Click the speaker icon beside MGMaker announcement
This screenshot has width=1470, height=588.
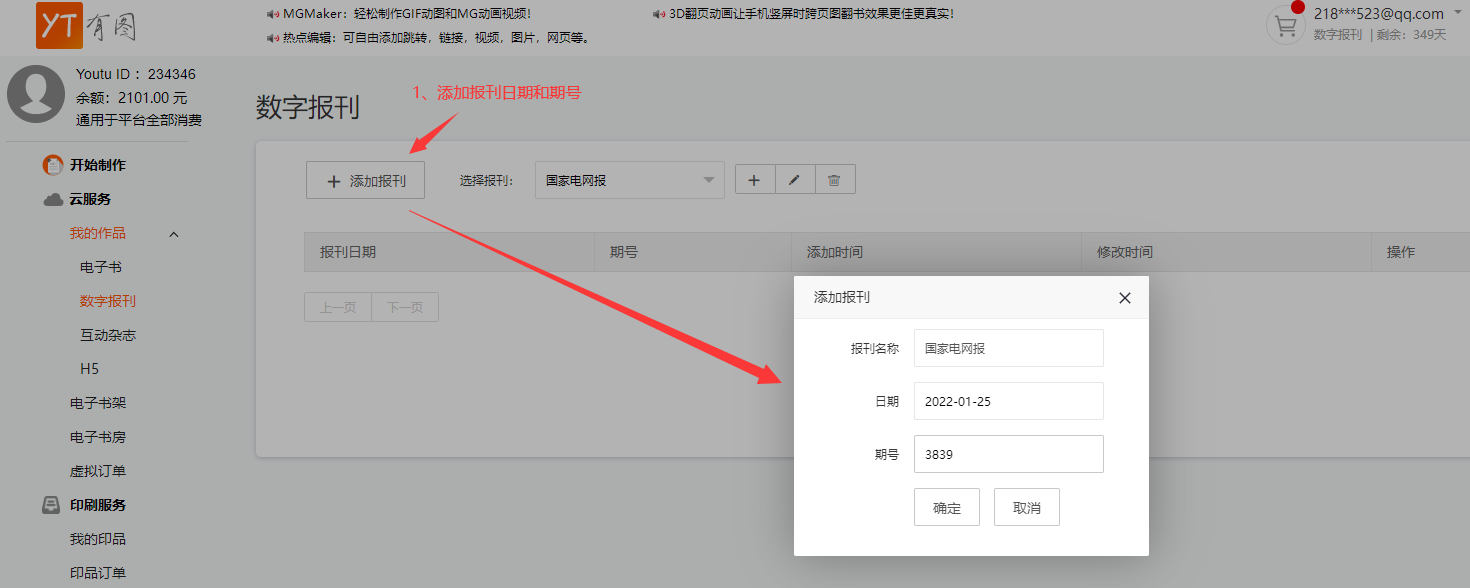click(274, 14)
